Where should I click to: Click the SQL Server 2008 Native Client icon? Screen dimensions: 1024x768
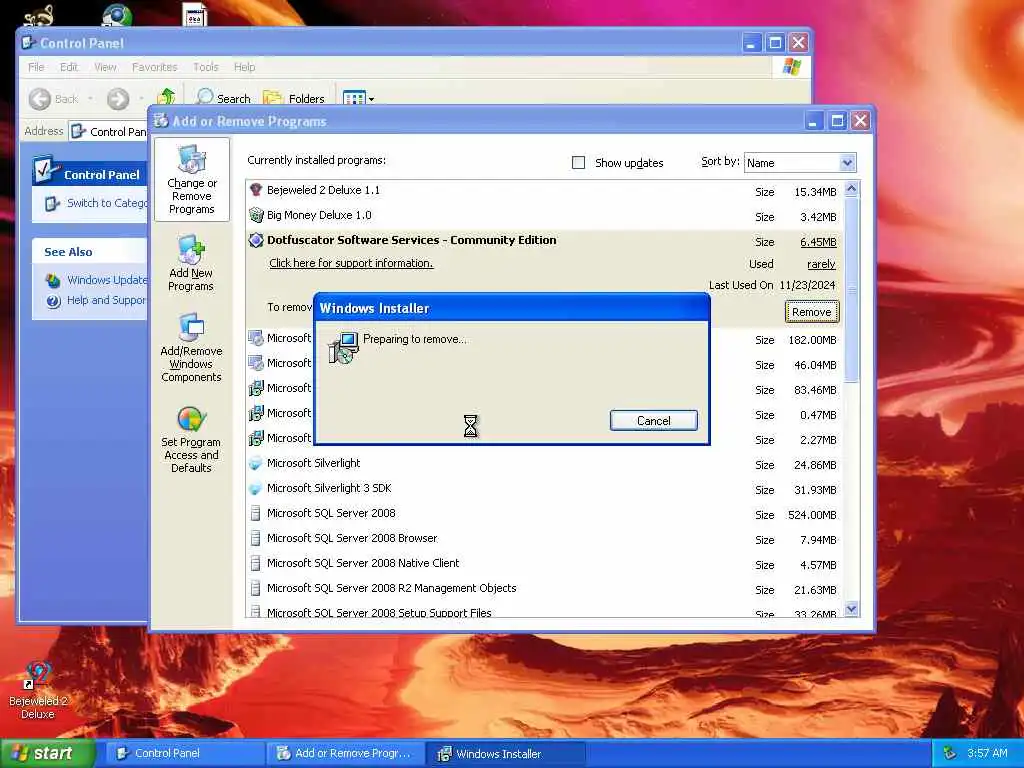(256, 563)
